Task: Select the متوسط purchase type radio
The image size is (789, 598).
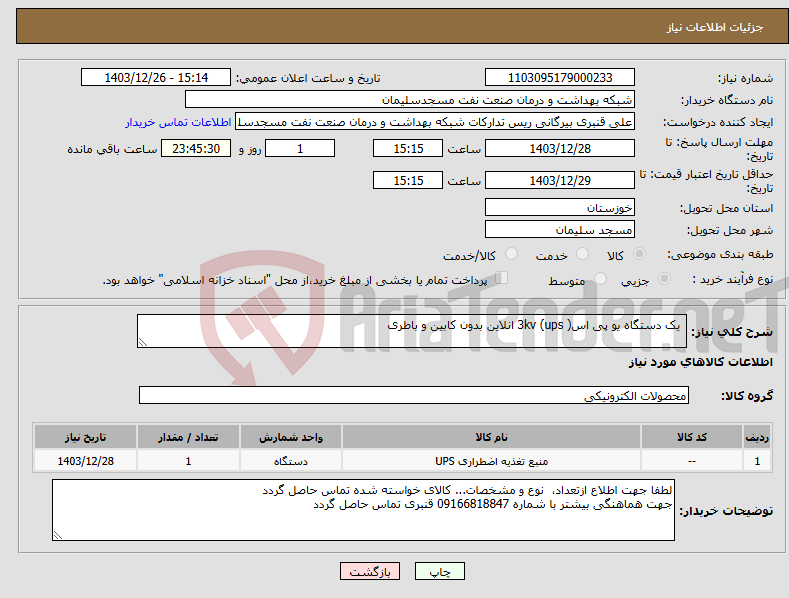Action: (600, 279)
